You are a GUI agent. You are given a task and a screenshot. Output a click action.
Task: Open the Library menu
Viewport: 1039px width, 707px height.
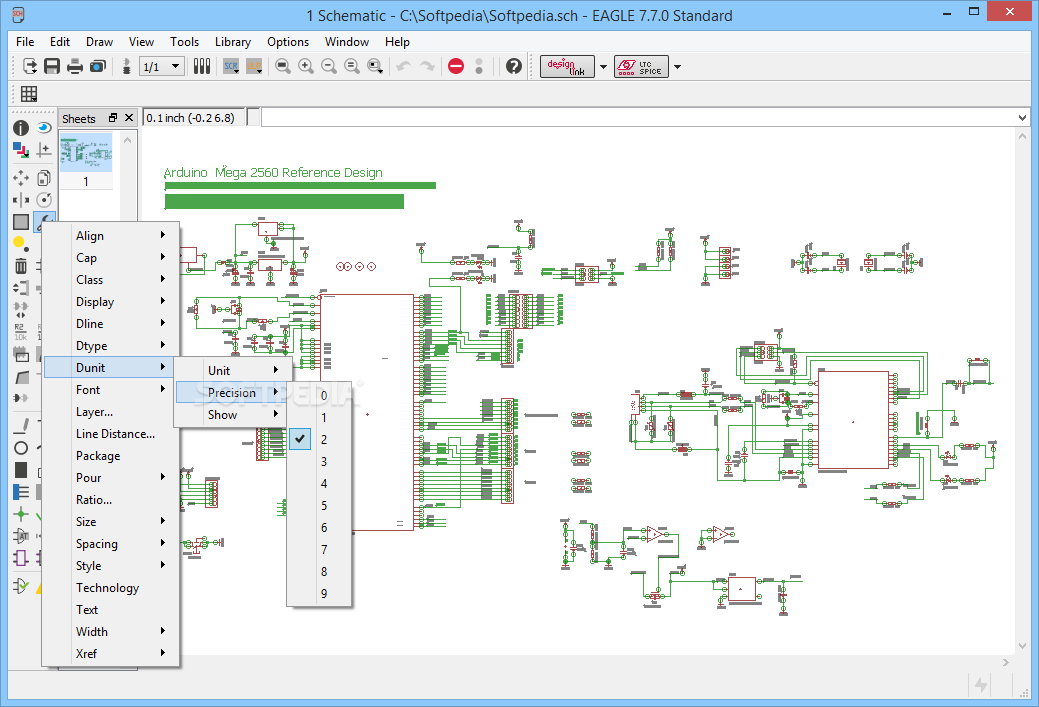click(233, 42)
